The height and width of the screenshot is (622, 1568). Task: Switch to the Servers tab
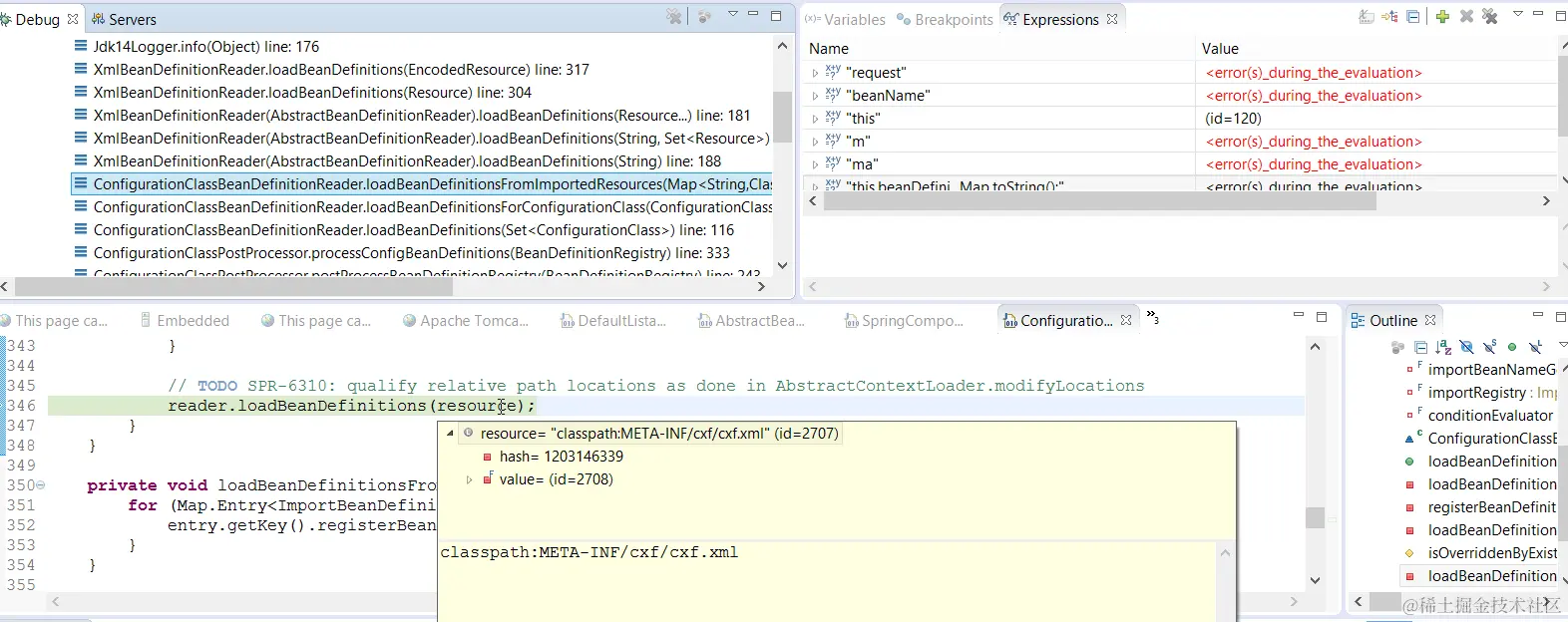click(x=124, y=19)
